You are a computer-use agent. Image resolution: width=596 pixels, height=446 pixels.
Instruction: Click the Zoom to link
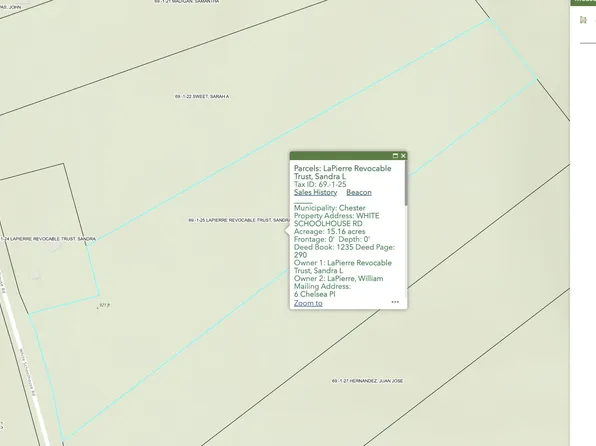tap(308, 303)
